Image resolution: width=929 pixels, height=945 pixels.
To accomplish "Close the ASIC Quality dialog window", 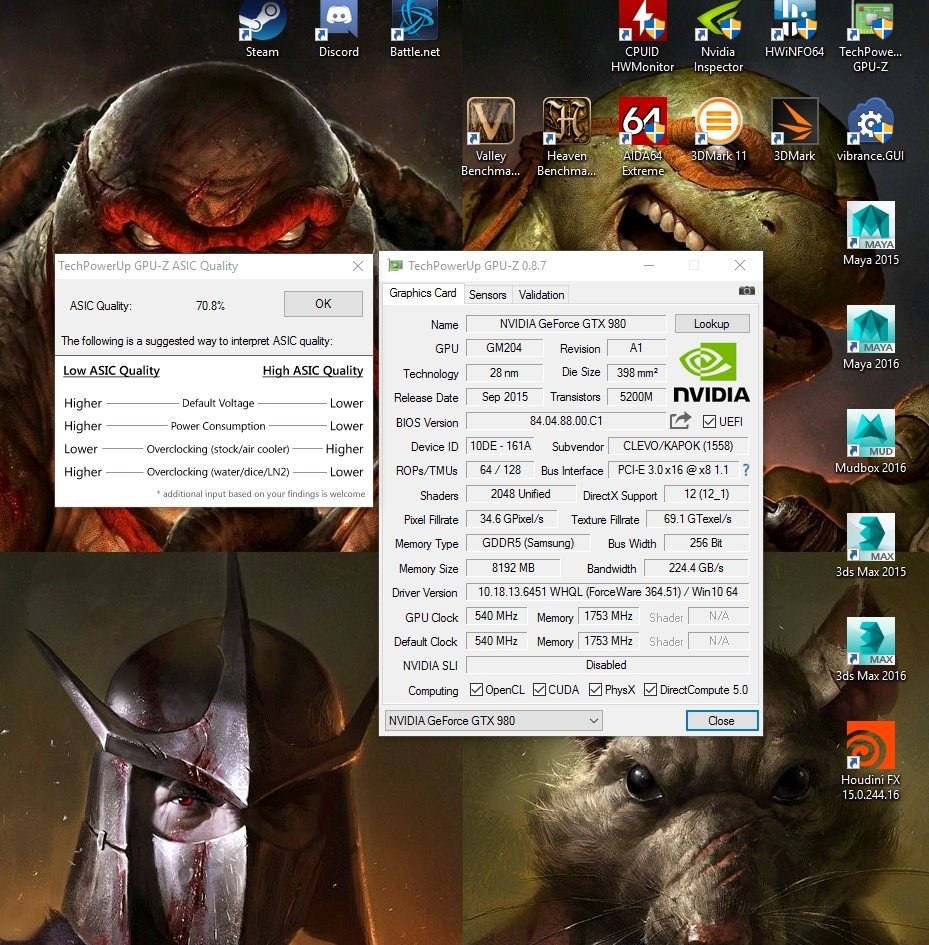I will (357, 266).
